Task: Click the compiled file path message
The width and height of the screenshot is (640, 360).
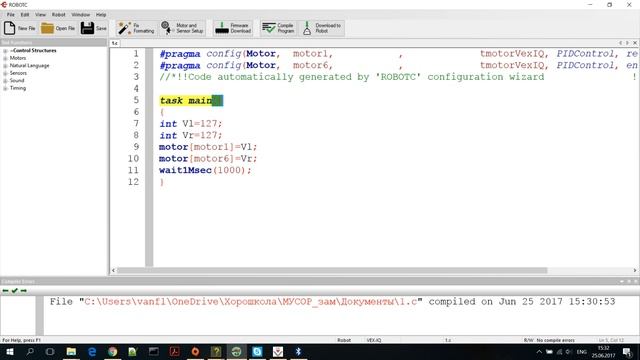Action: pyautogui.click(x=332, y=302)
